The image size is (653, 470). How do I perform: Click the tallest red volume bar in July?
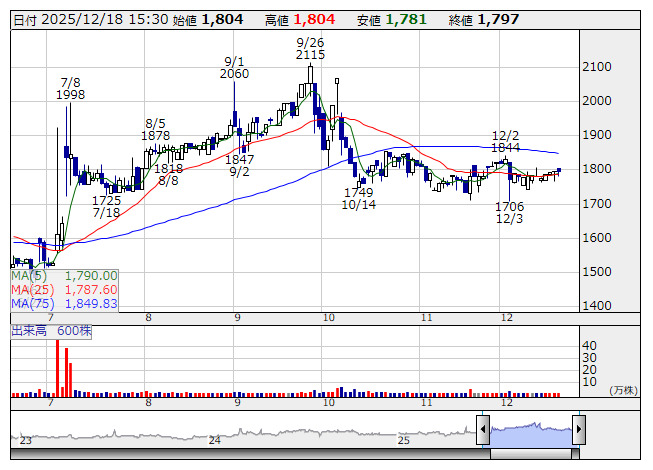pyautogui.click(x=58, y=368)
